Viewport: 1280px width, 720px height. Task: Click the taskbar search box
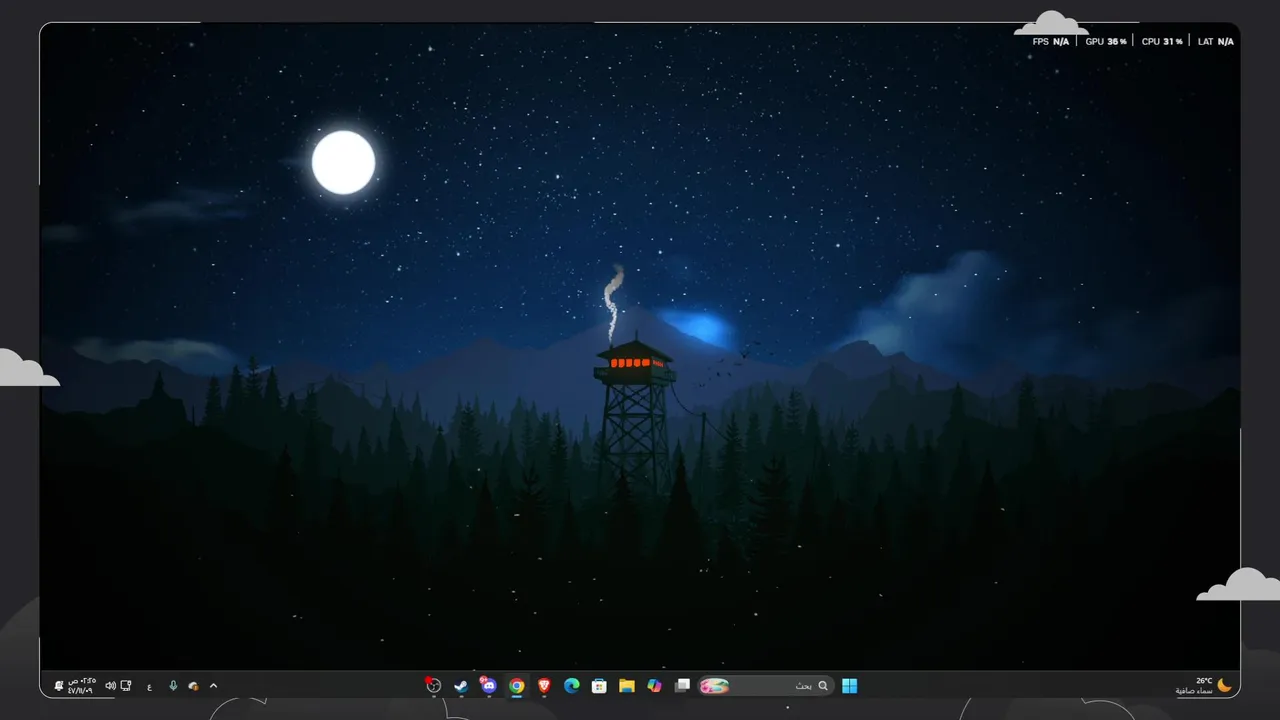click(x=766, y=686)
